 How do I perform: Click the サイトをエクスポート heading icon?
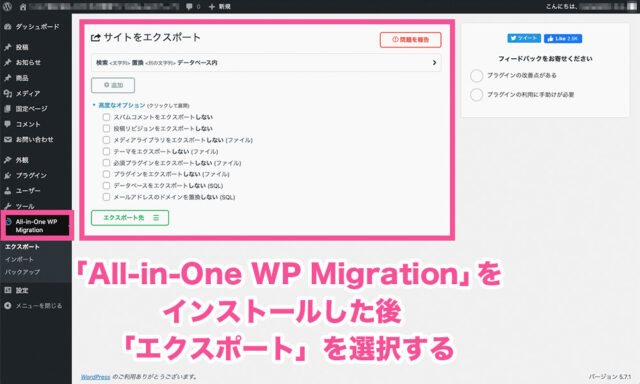click(96, 38)
